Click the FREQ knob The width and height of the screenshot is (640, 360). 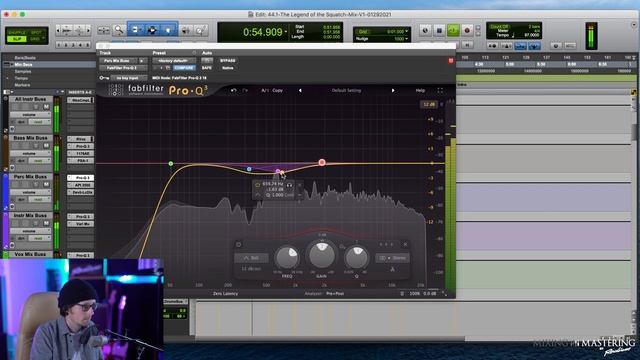(x=287, y=258)
